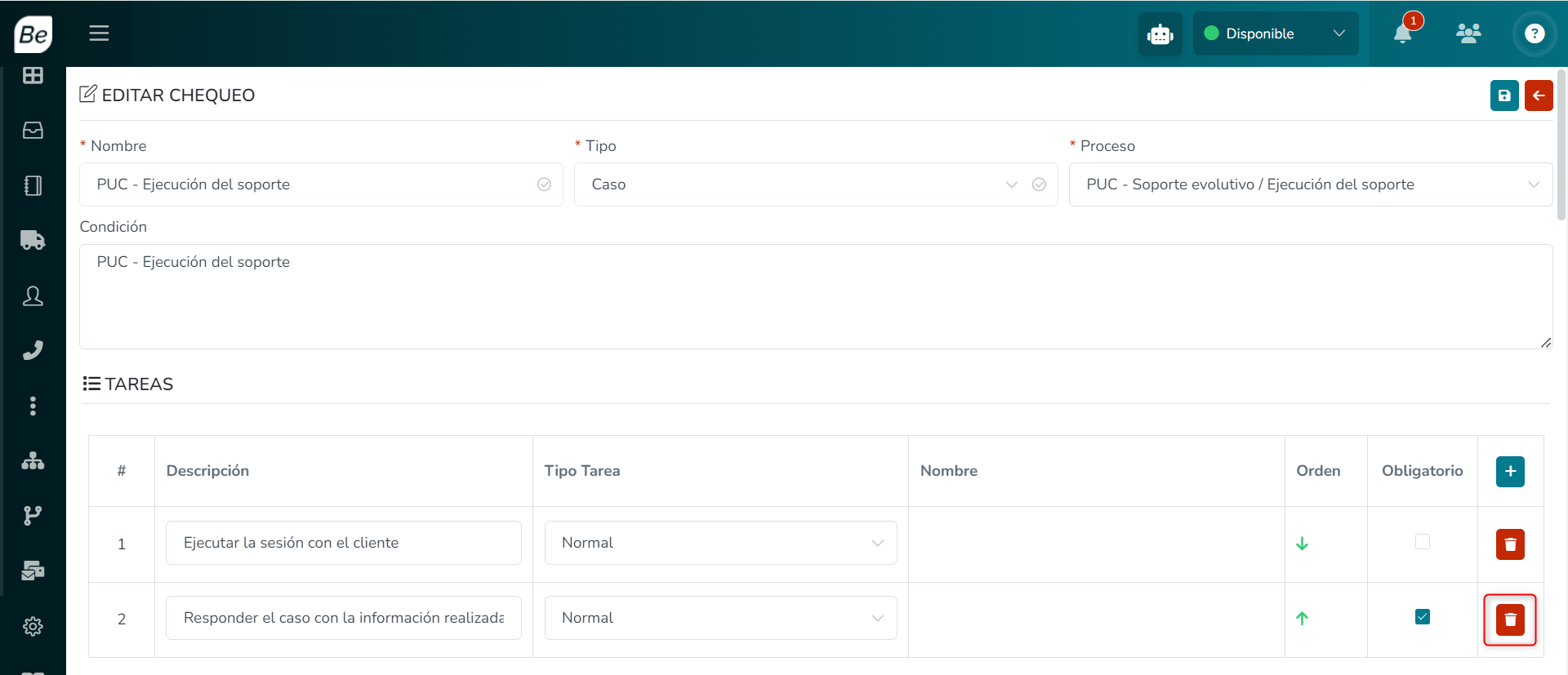Click the row number 1 cell
This screenshot has width=1568, height=675.
click(x=122, y=544)
